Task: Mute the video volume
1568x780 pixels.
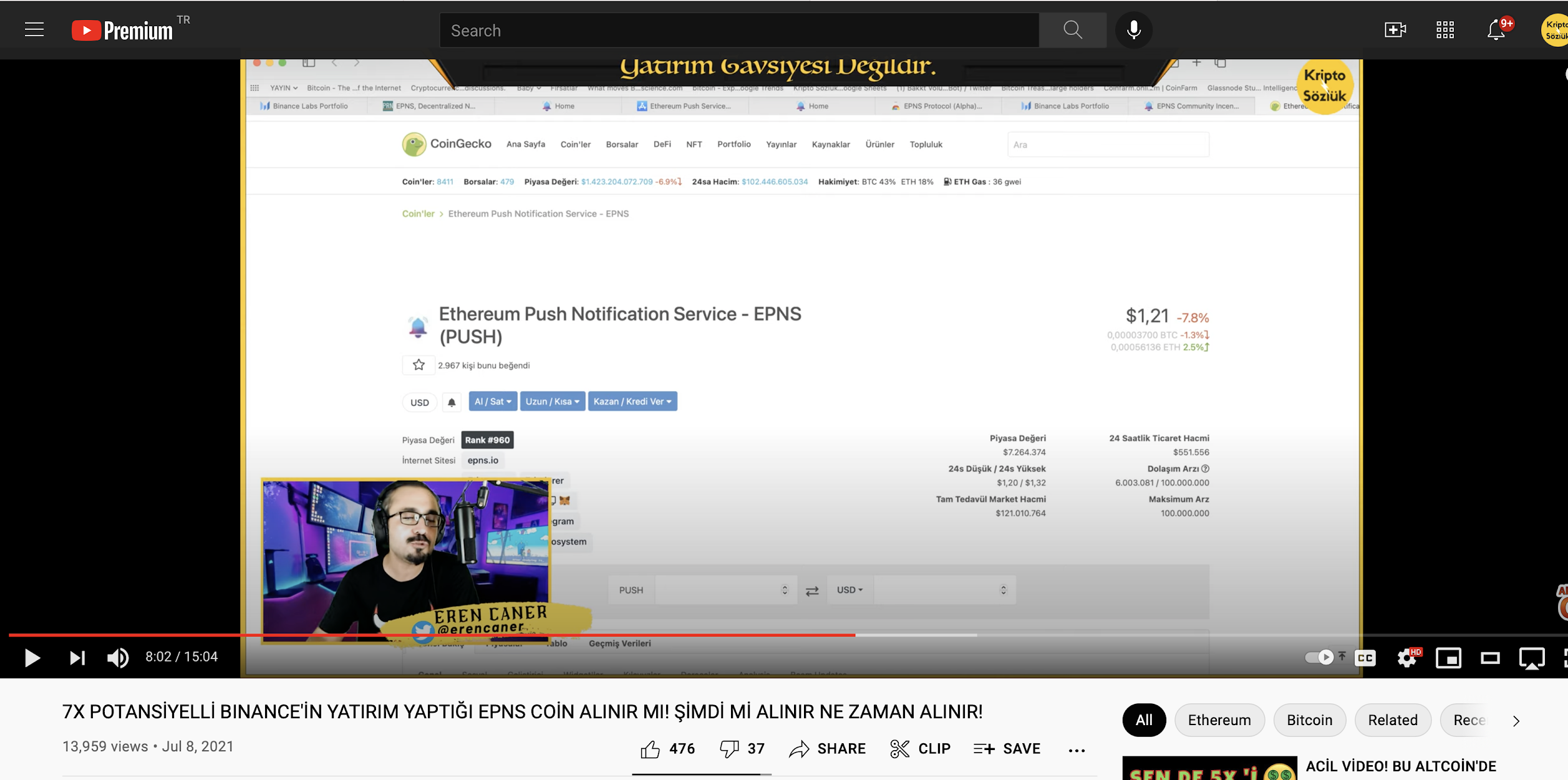Action: 117,657
